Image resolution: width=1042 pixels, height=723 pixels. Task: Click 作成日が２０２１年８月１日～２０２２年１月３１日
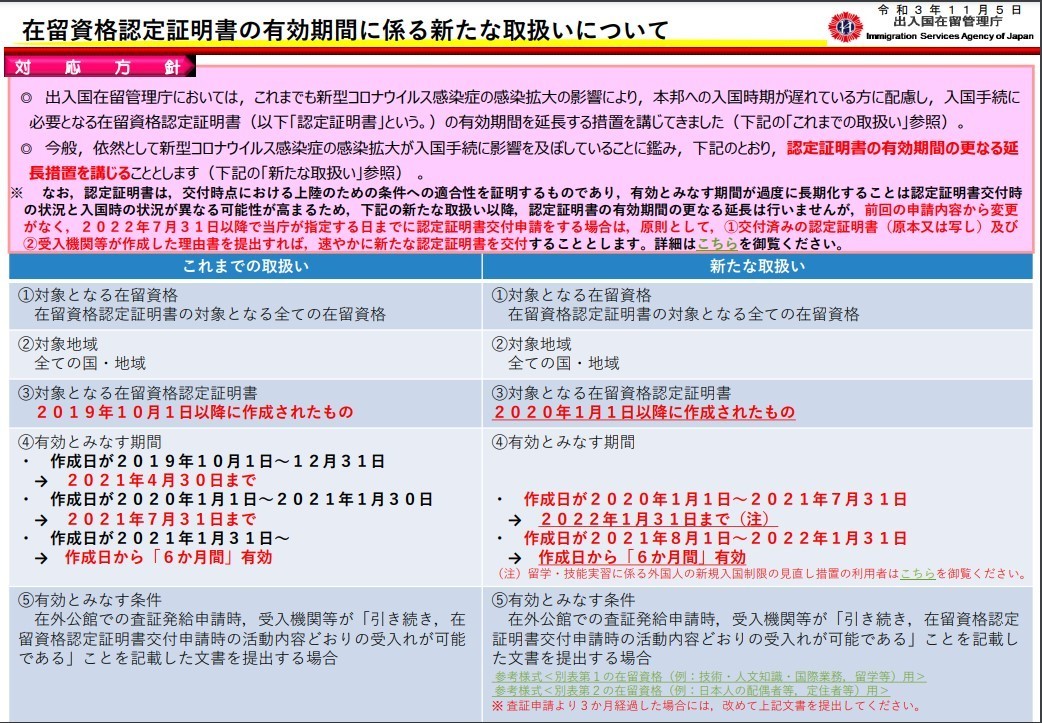pos(716,538)
